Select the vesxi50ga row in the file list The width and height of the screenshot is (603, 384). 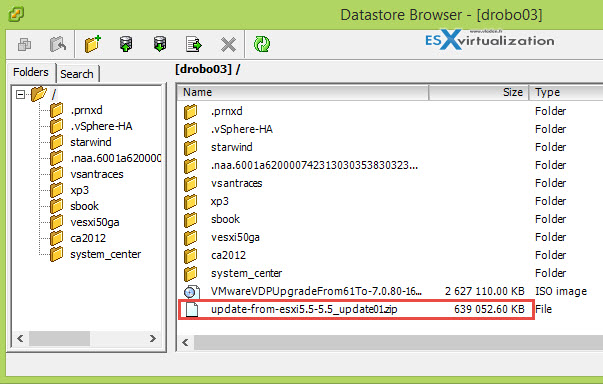390,238
